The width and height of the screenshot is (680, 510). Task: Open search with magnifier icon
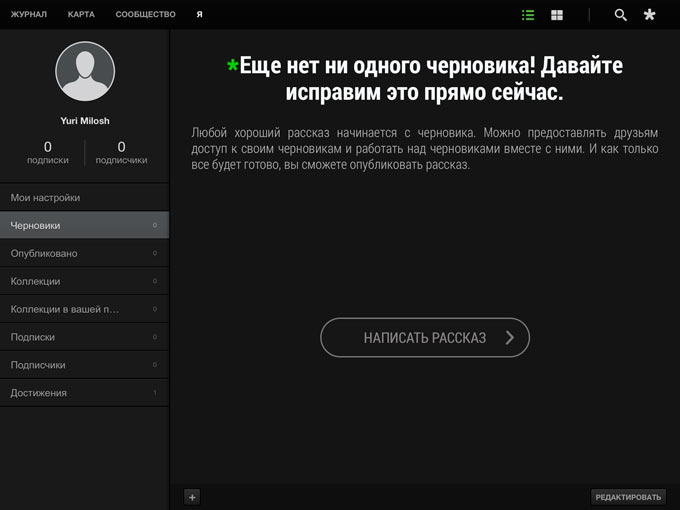click(620, 15)
